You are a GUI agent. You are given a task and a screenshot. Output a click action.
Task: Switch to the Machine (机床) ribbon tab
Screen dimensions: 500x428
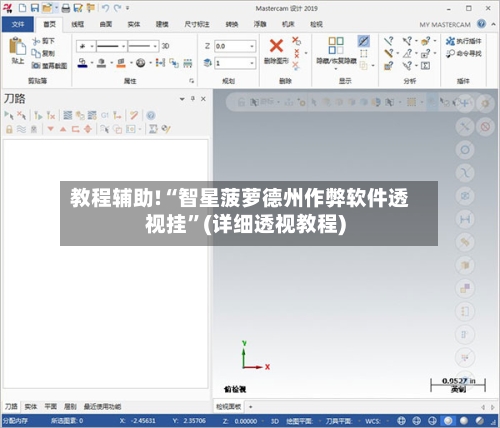click(288, 24)
